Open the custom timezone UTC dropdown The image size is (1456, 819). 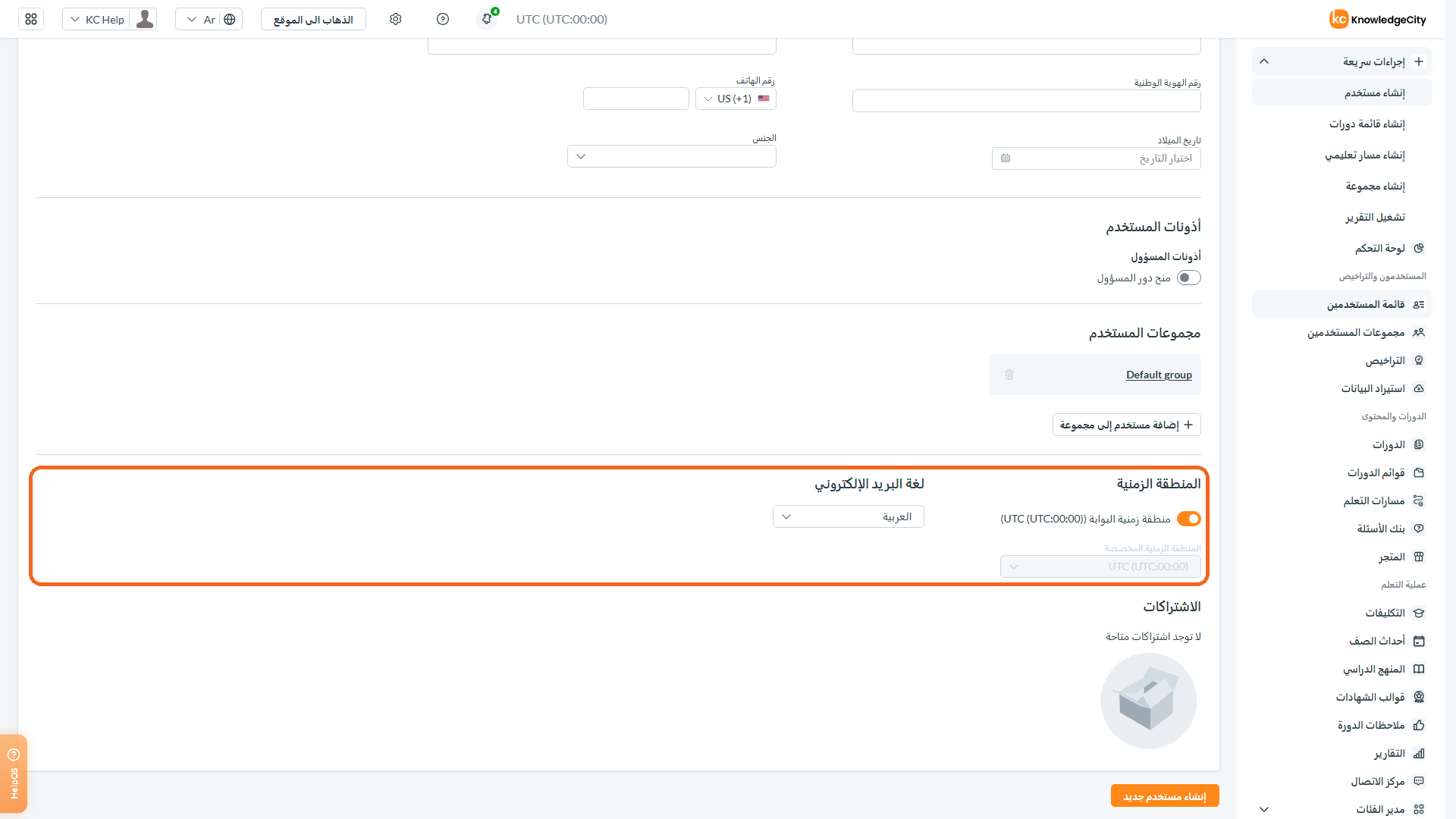click(1100, 566)
